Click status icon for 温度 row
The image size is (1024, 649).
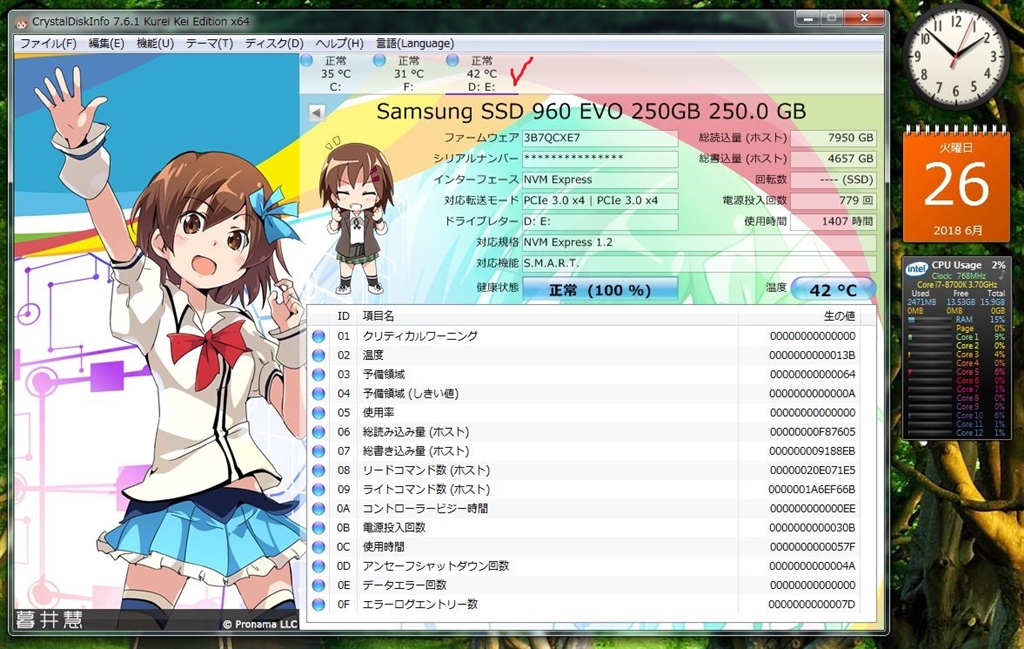tap(319, 355)
